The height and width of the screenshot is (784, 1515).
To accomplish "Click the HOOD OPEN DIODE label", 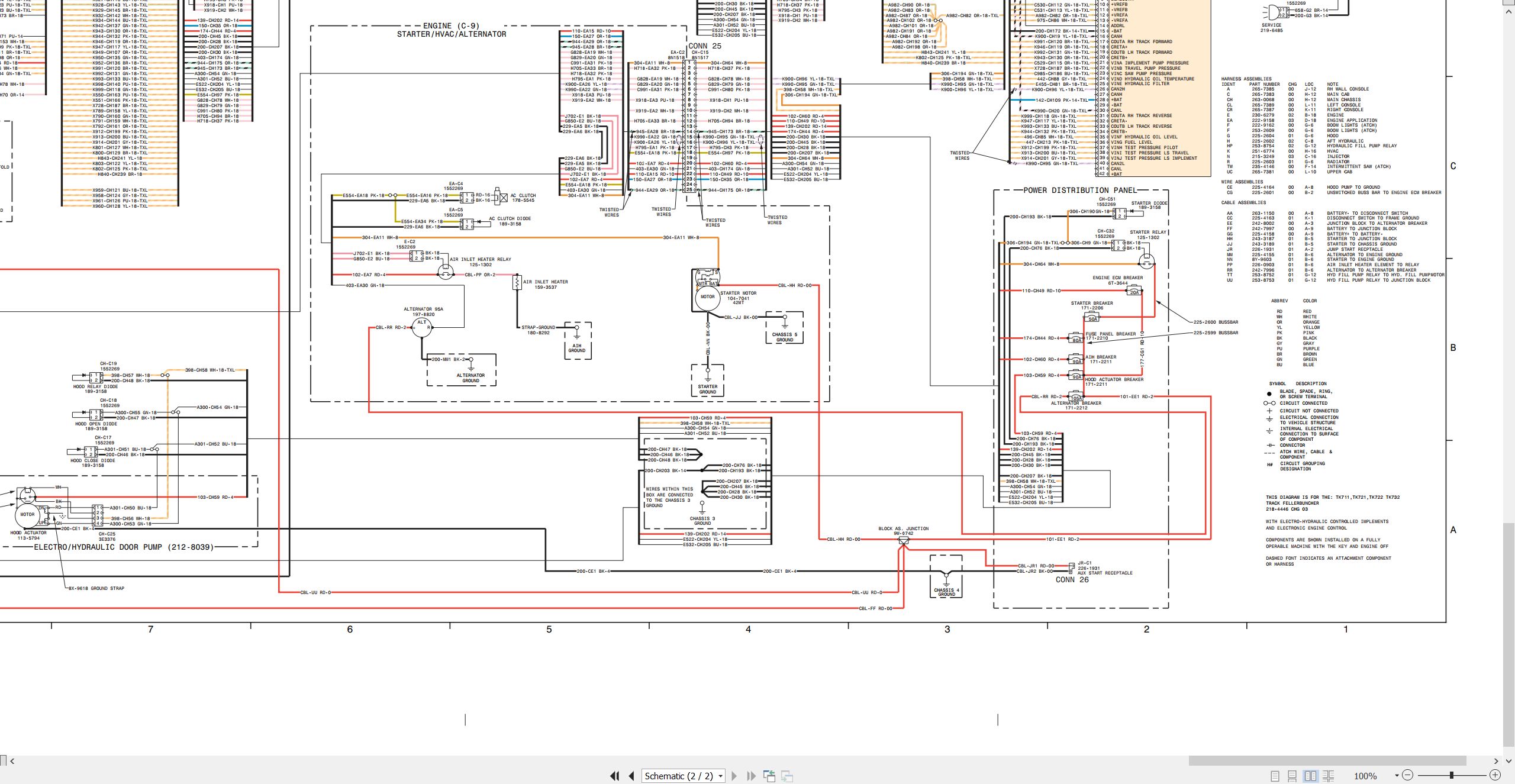I will click(x=96, y=424).
